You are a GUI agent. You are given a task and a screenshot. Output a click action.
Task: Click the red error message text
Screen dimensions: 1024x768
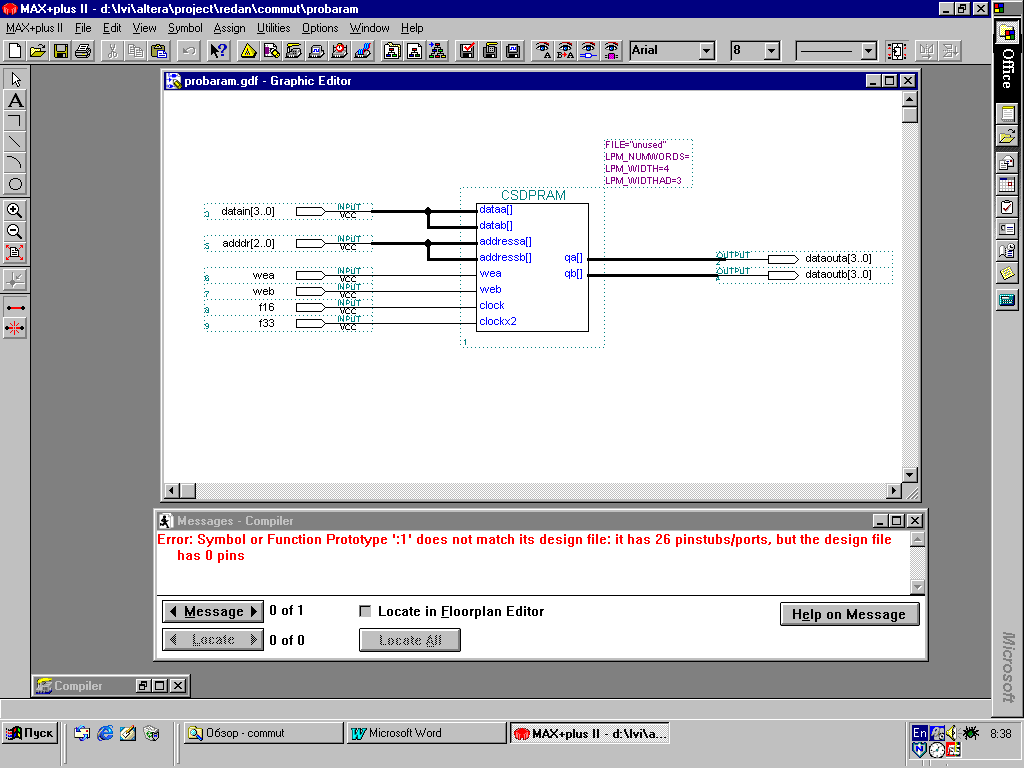click(524, 547)
